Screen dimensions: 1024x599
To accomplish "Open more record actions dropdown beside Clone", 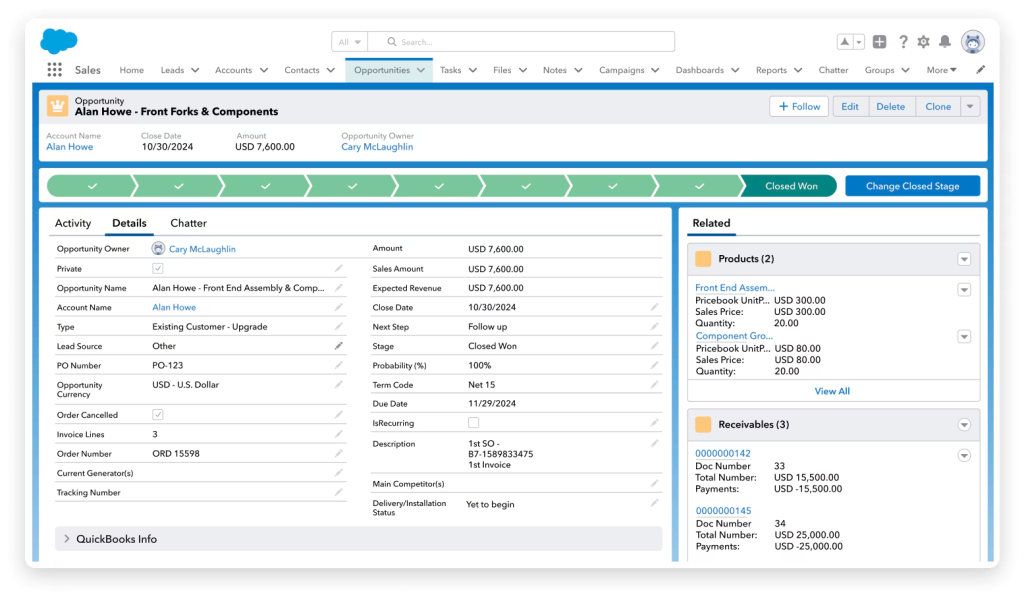I will click(x=970, y=106).
